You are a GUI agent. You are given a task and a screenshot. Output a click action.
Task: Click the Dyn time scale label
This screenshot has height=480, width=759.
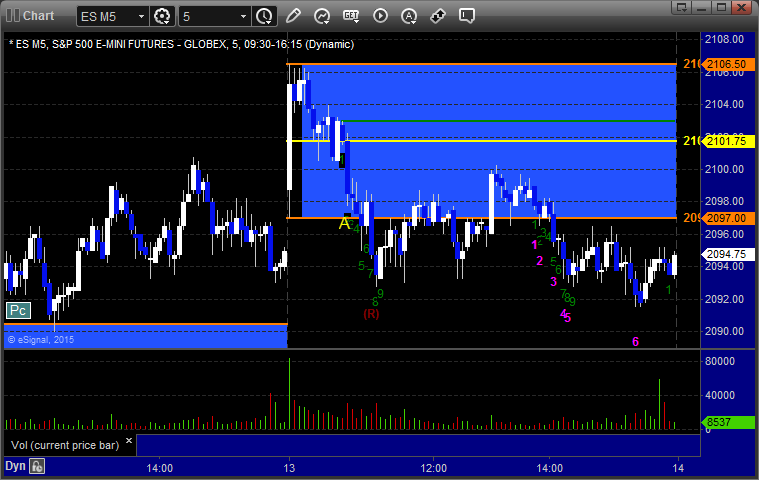coord(15,466)
